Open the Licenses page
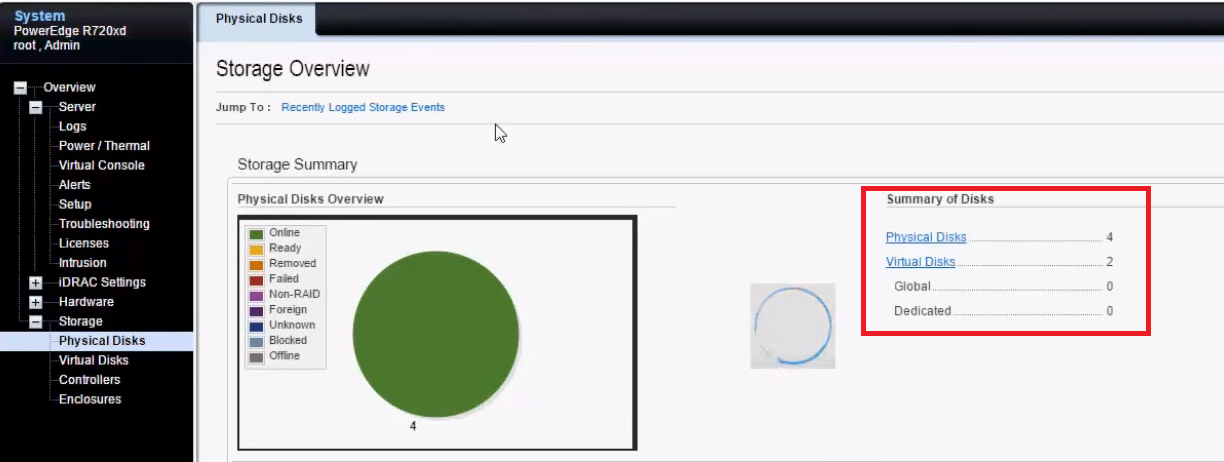Screen dimensions: 1224x462 (83, 244)
